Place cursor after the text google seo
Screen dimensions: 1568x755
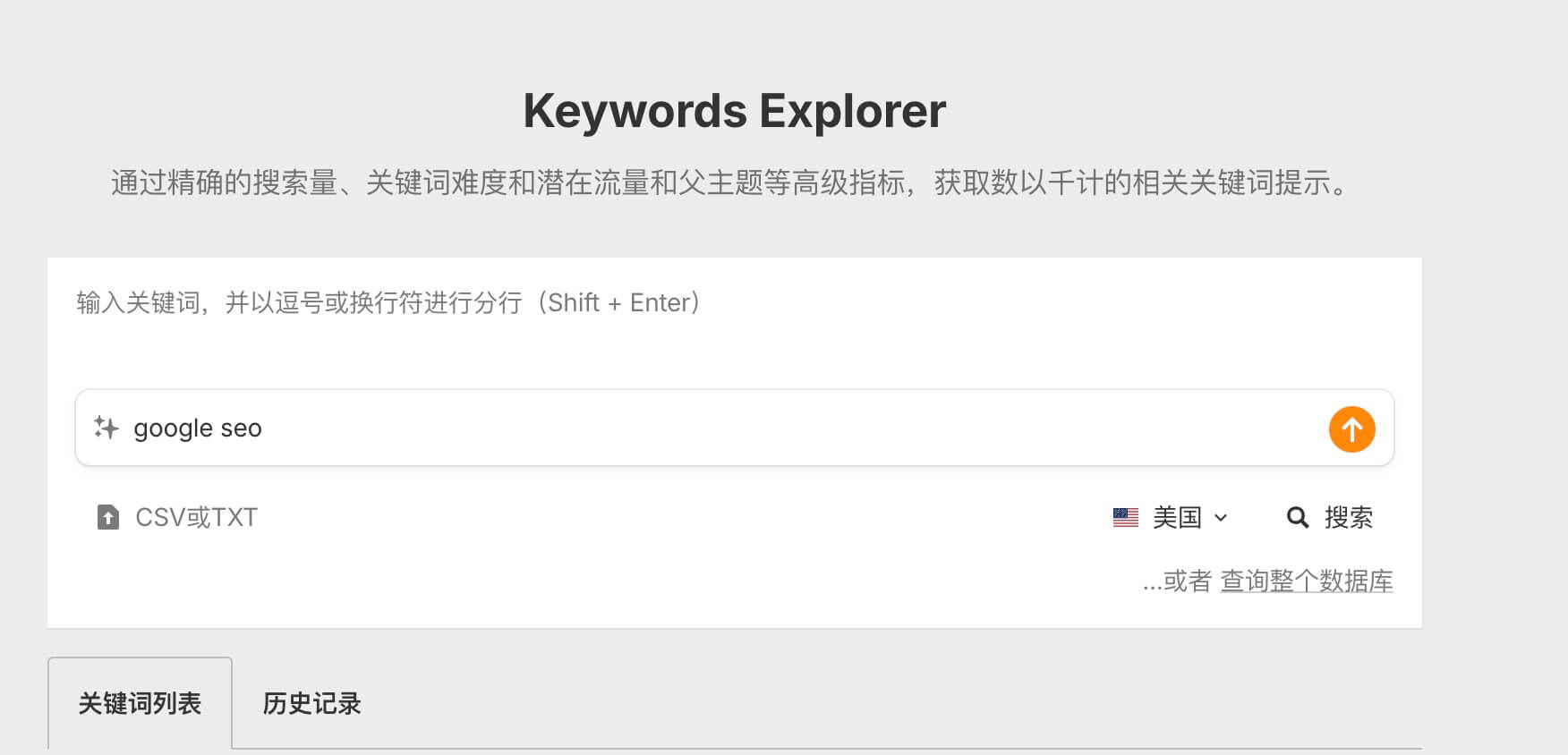(265, 428)
